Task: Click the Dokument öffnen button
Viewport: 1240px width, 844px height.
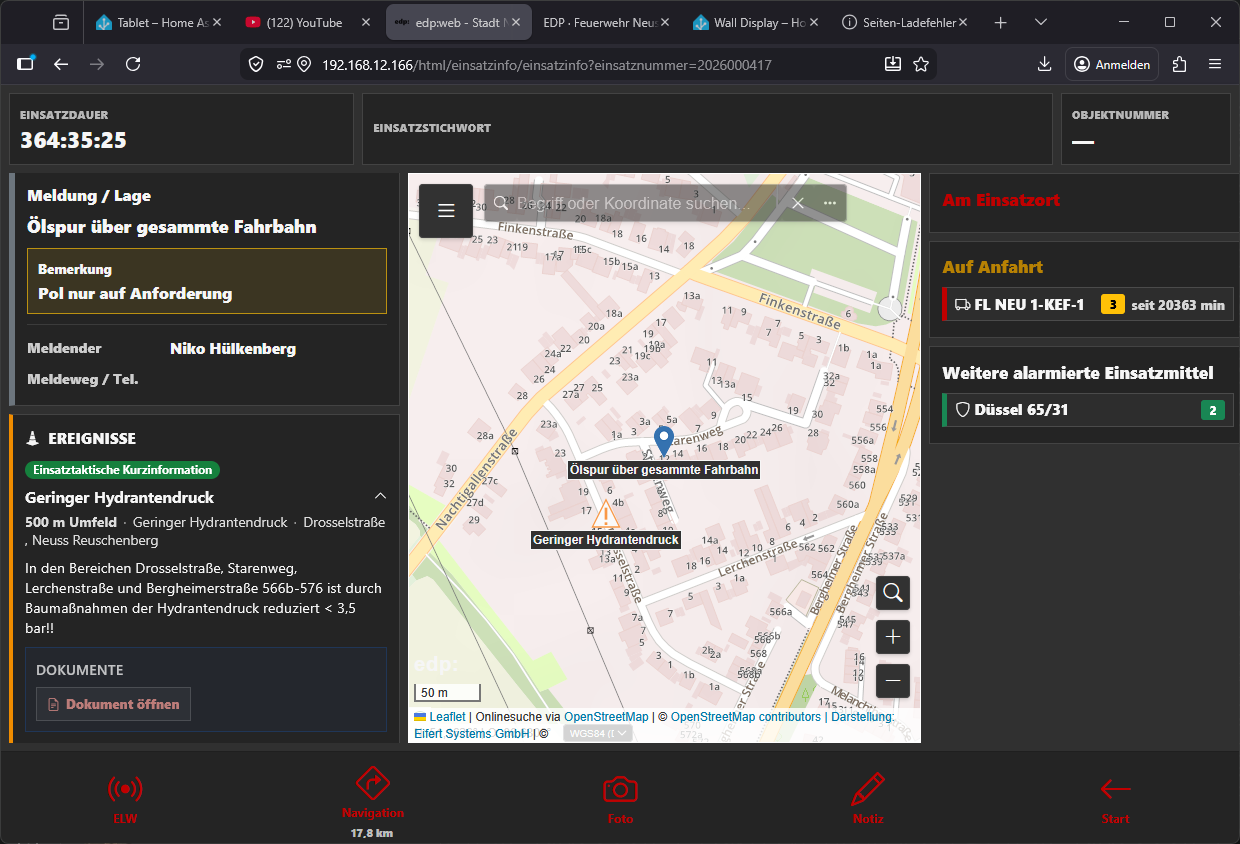Action: pyautogui.click(x=113, y=704)
